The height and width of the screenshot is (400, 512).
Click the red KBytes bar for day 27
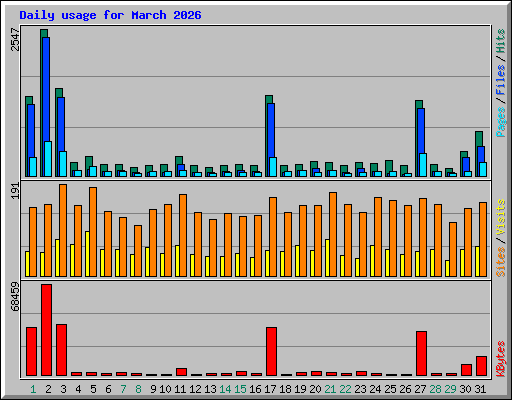[x=421, y=353]
